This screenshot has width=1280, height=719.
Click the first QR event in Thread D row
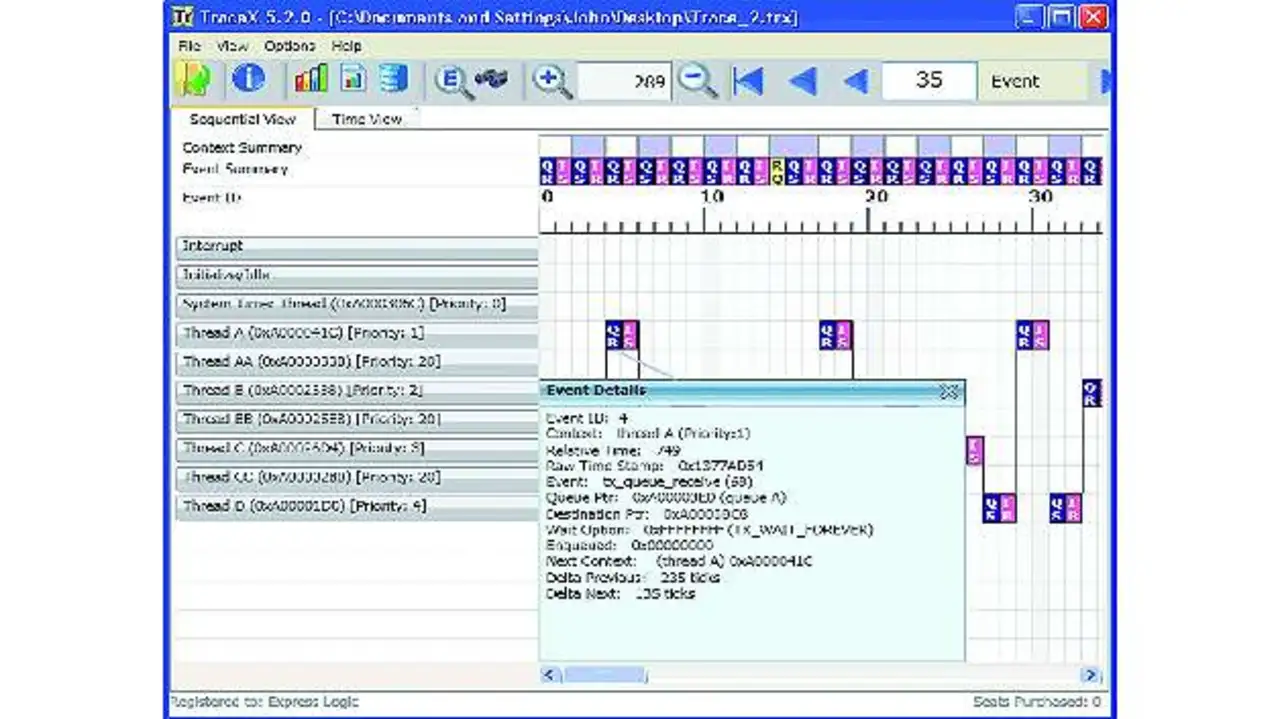click(x=992, y=509)
